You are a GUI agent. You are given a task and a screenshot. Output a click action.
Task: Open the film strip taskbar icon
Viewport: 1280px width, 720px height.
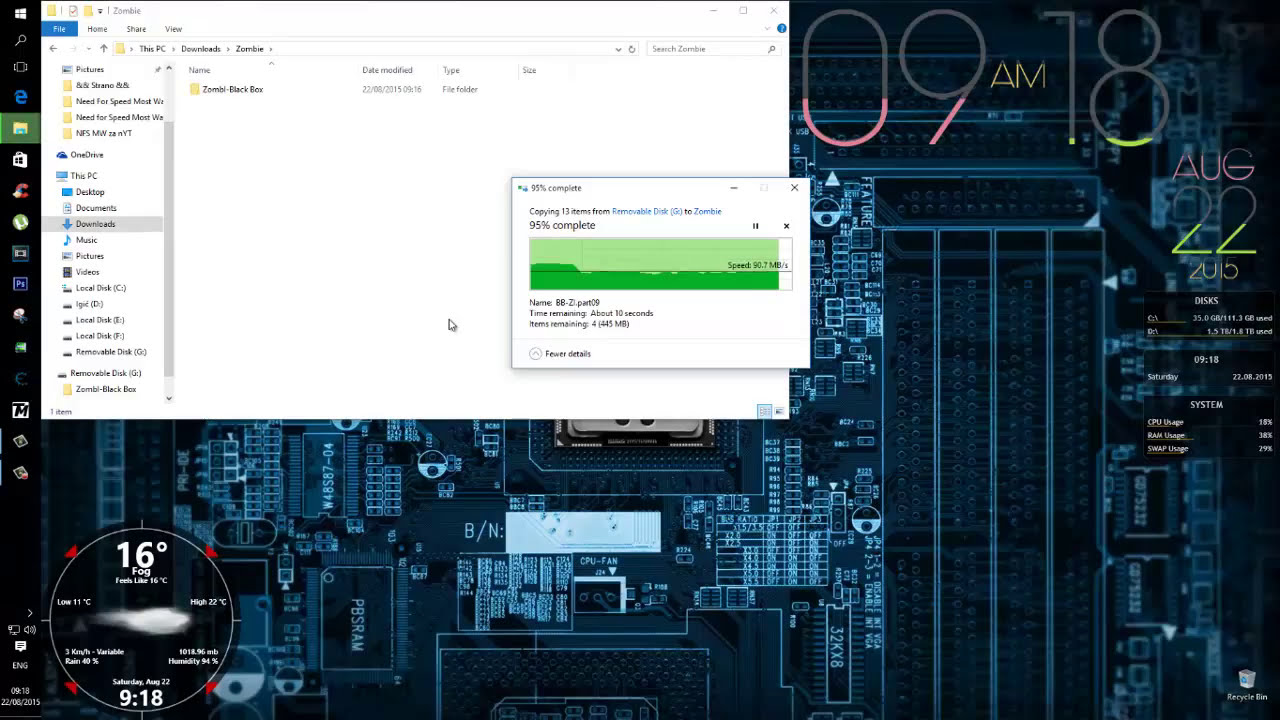click(20, 253)
